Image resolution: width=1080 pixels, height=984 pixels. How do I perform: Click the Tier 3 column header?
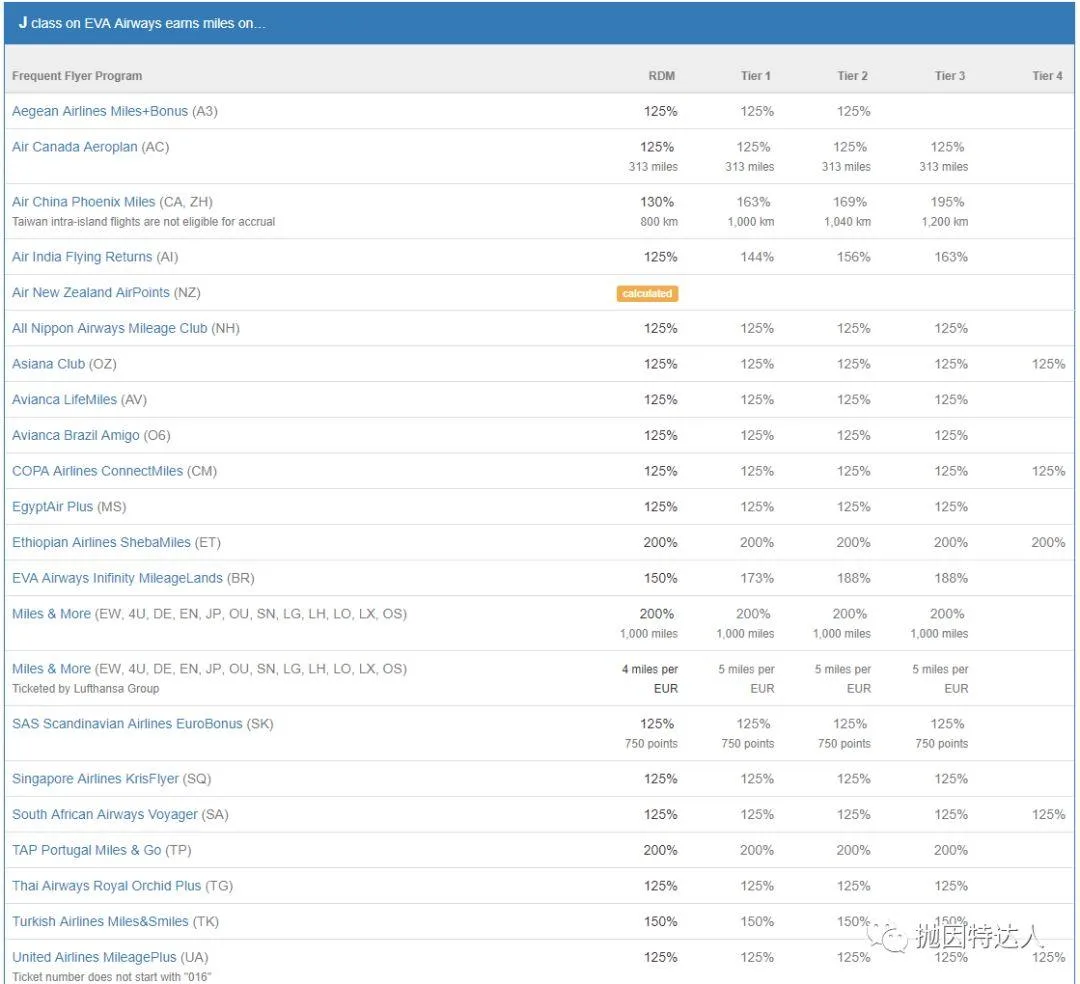pyautogui.click(x=951, y=76)
